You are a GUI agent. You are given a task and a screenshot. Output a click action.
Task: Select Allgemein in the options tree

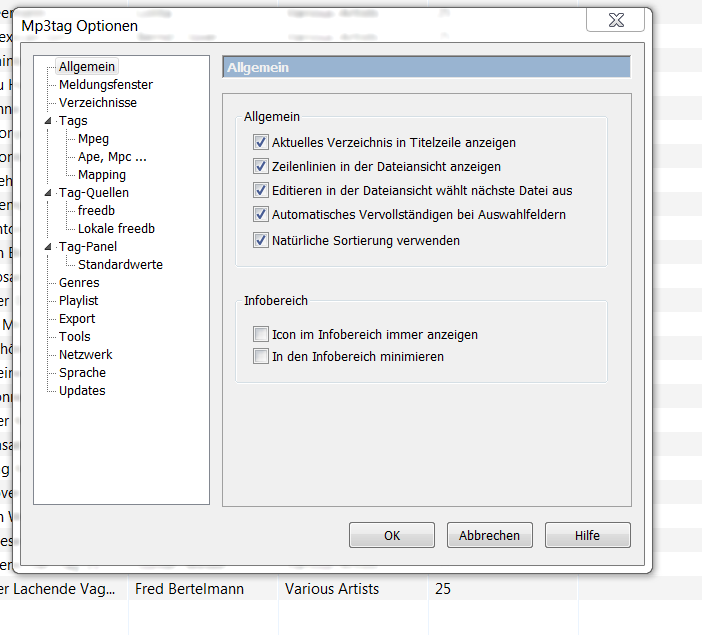[87, 67]
